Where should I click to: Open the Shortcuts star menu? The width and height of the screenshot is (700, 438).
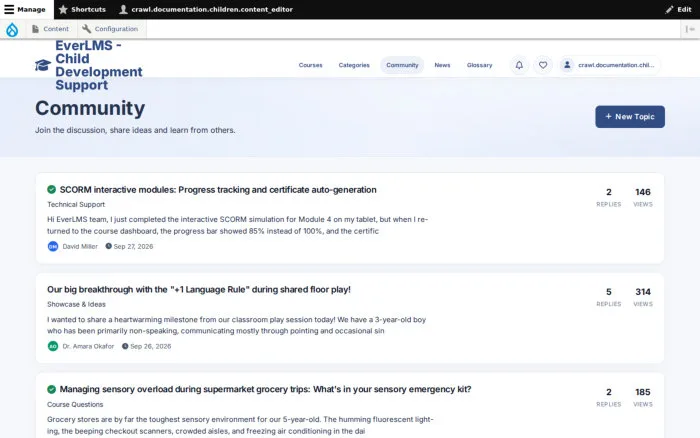(82, 9)
